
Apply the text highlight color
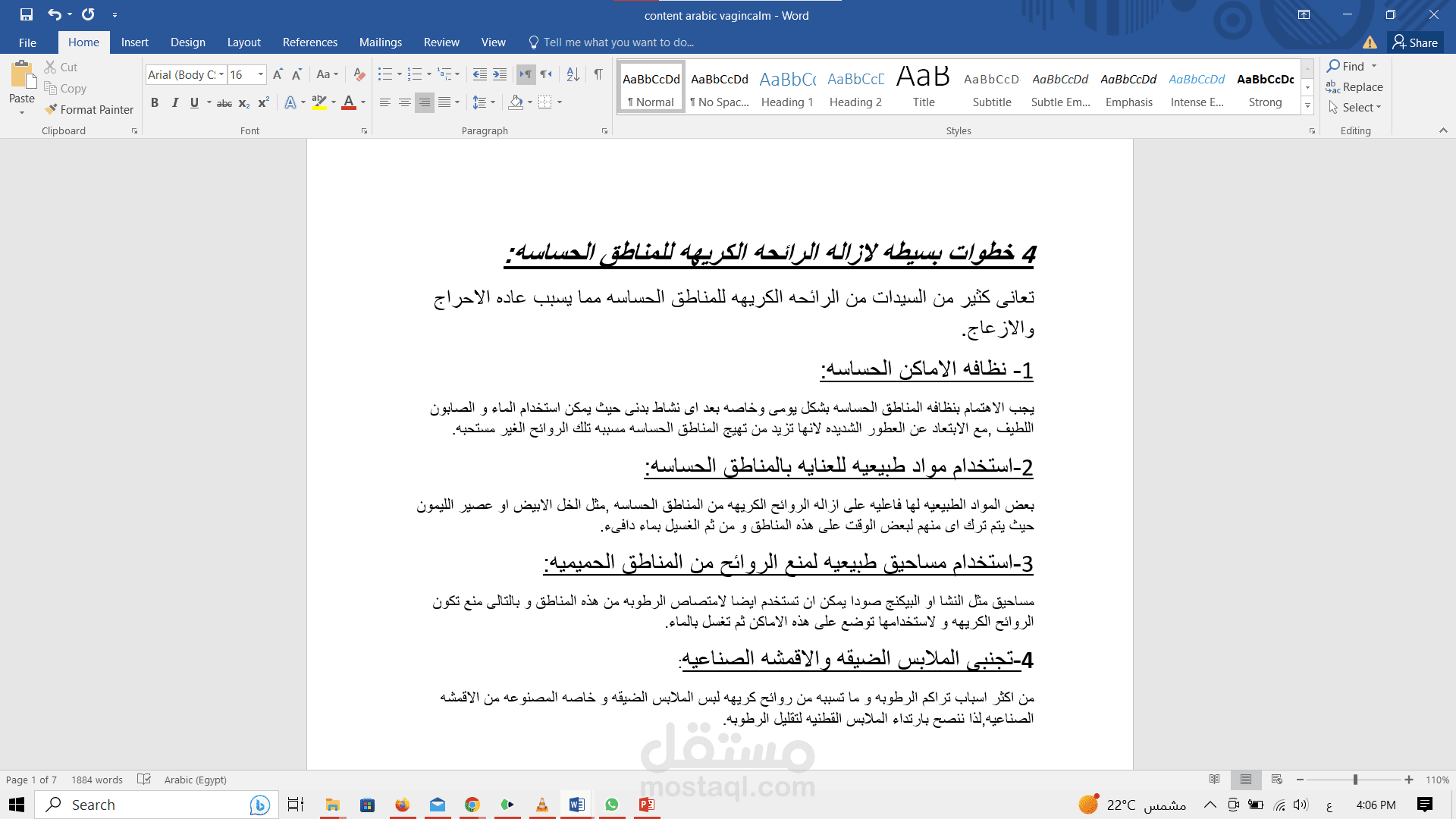point(319,102)
